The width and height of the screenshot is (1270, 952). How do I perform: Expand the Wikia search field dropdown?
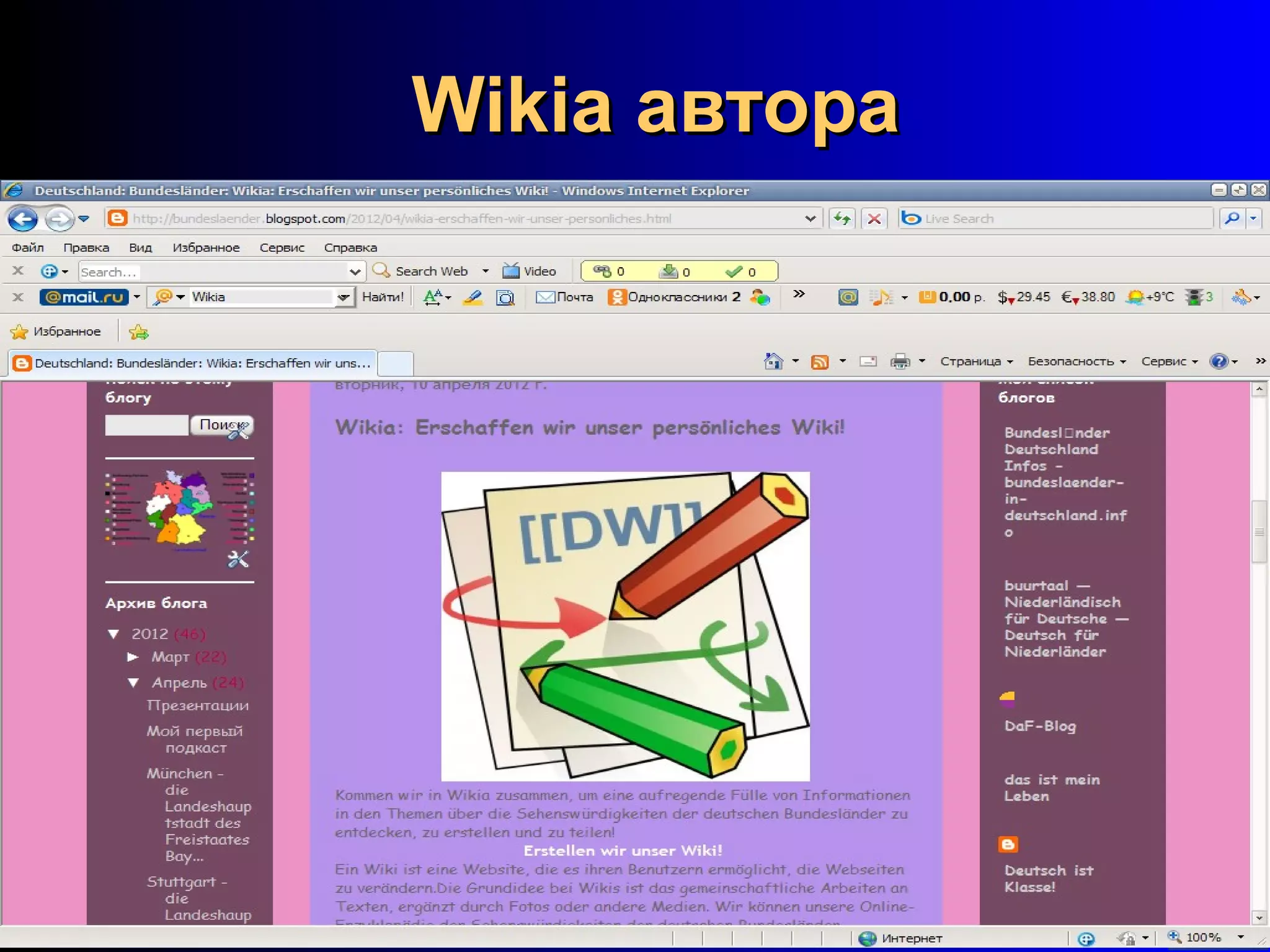343,297
